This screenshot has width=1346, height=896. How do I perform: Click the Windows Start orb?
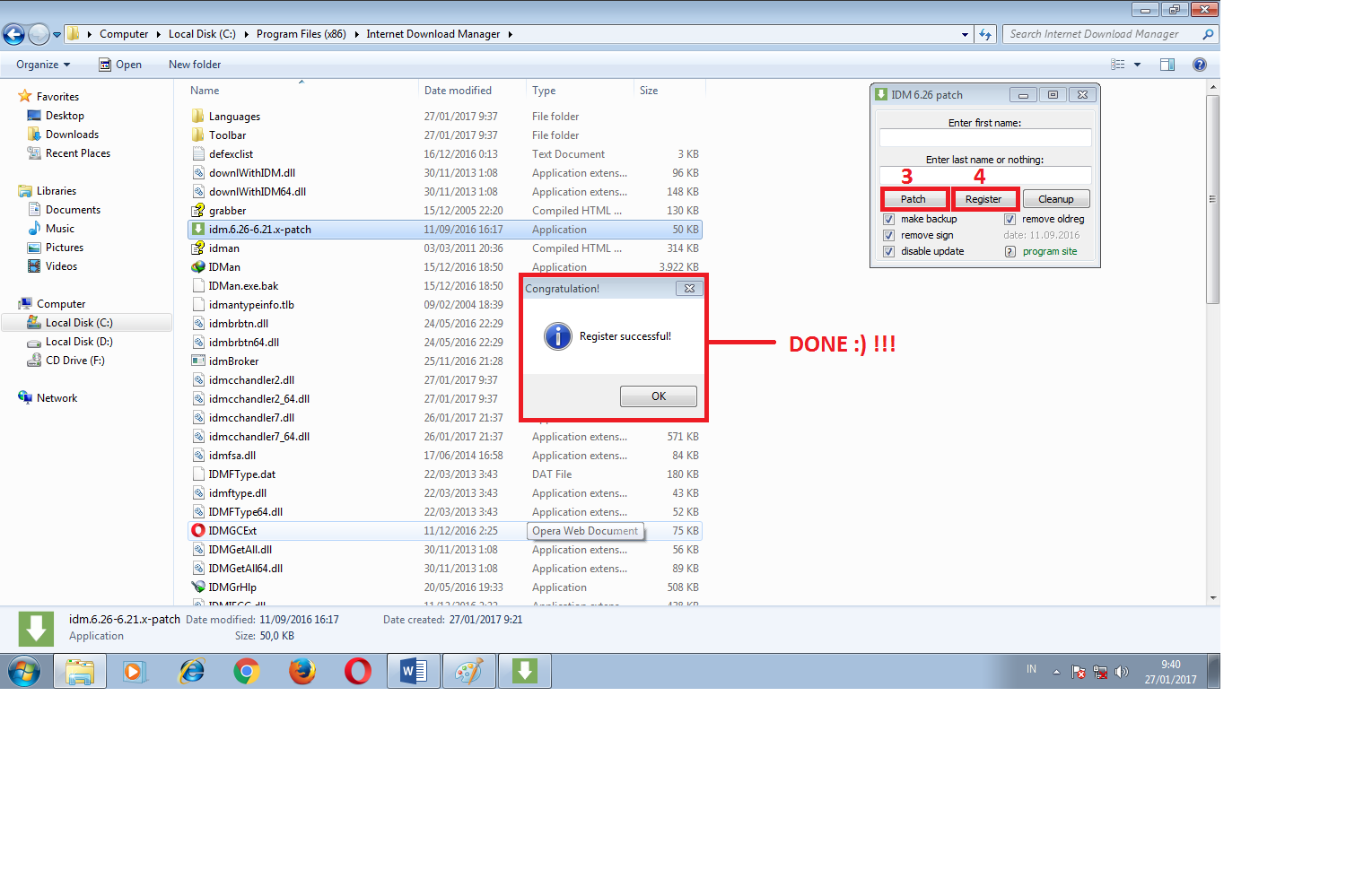24,671
